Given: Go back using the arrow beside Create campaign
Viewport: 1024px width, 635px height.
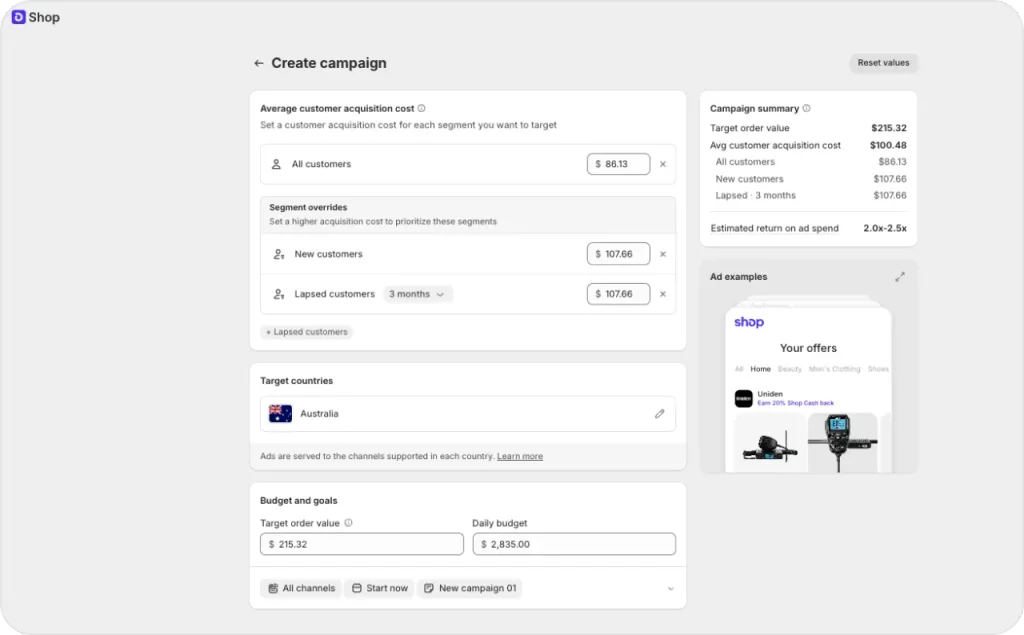Looking at the screenshot, I should click(259, 63).
